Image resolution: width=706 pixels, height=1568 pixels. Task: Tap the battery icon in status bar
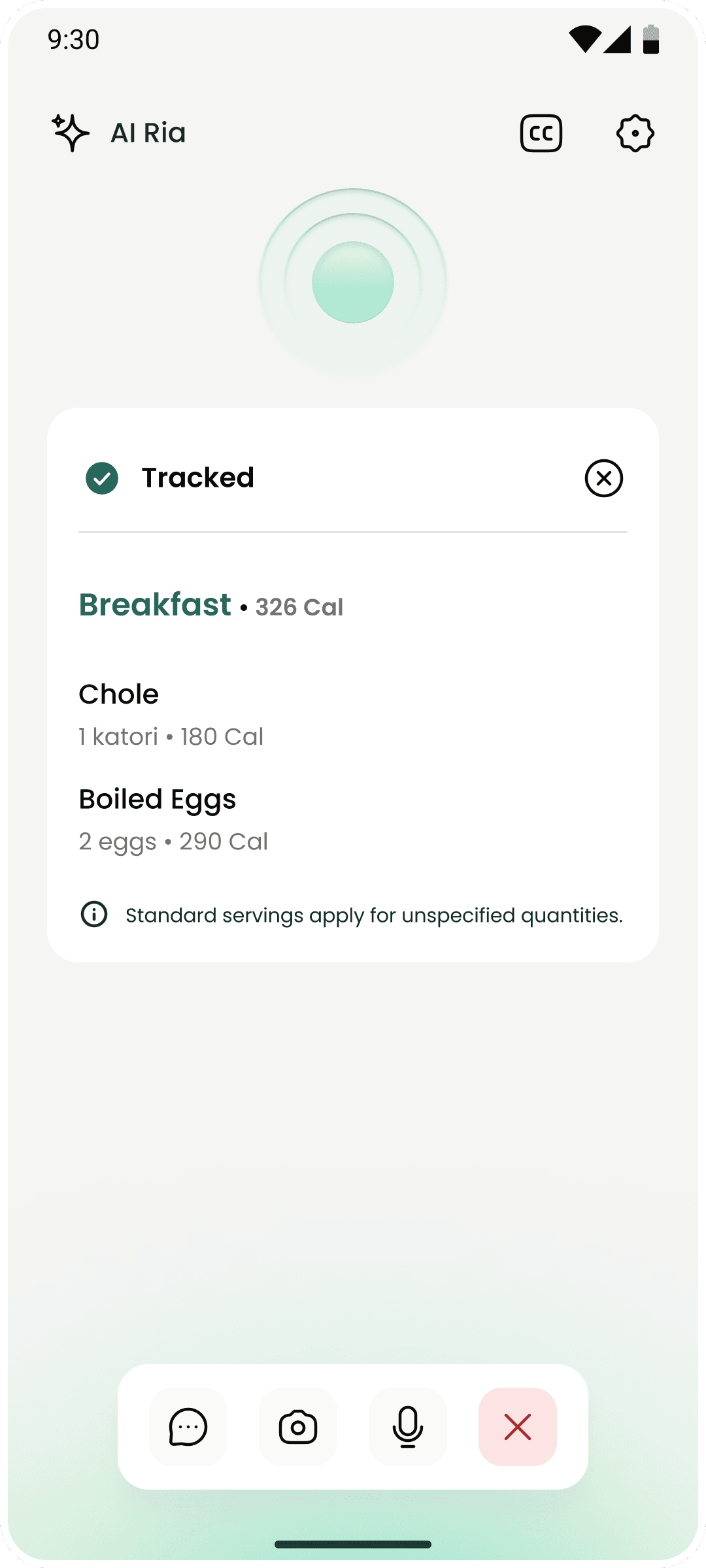(x=650, y=39)
